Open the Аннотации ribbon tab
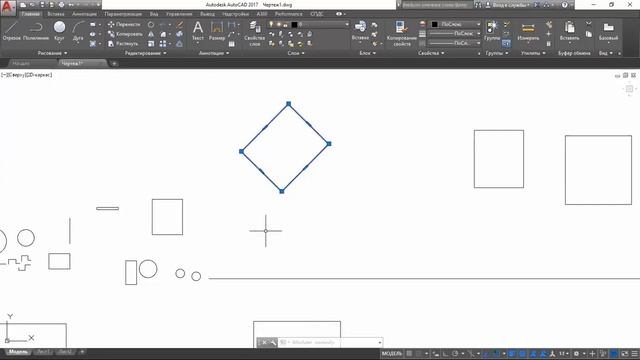This screenshot has height=360, width=640. (x=84, y=14)
